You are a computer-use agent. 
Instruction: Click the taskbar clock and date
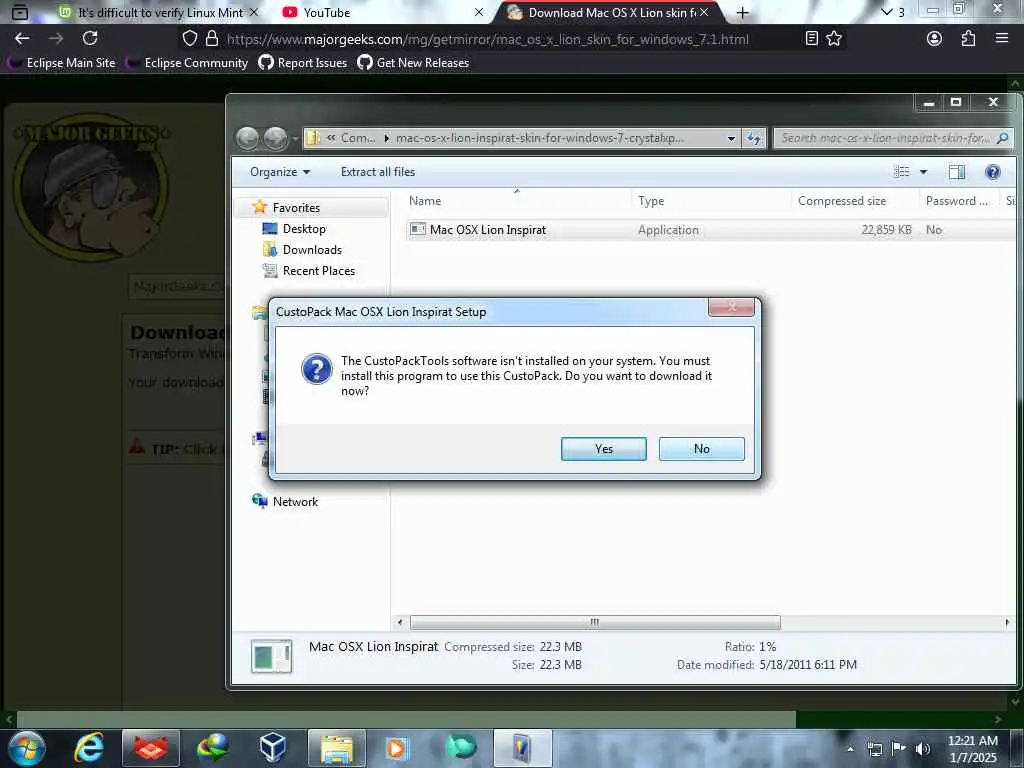click(x=972, y=749)
